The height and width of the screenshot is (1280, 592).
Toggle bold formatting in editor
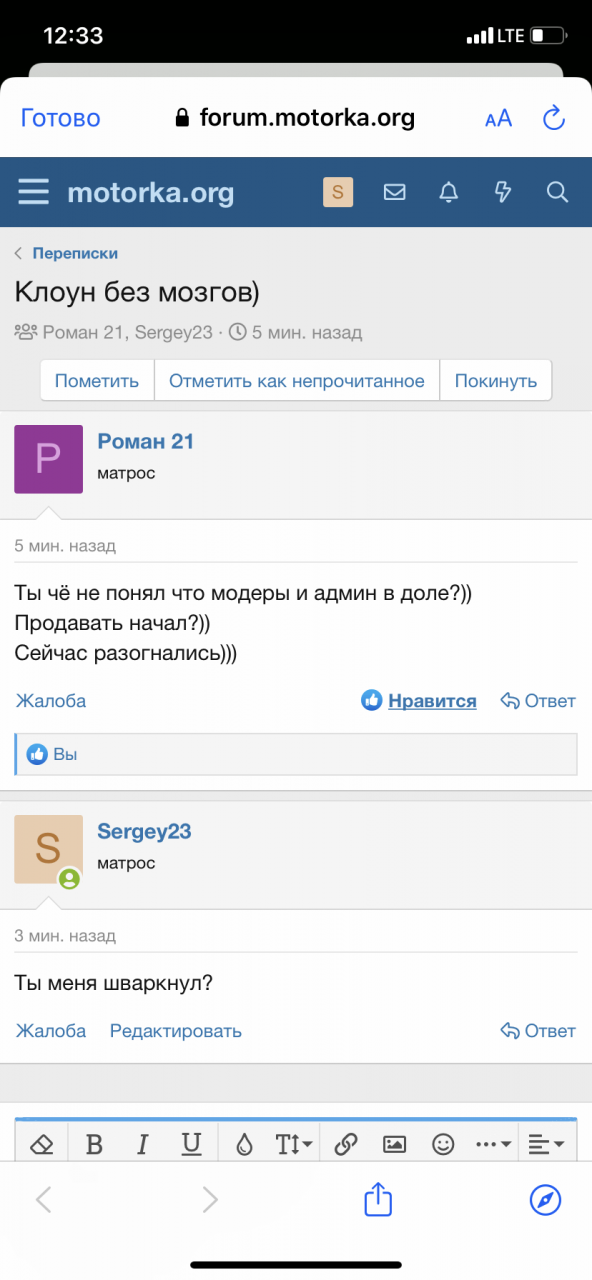pos(94,1144)
